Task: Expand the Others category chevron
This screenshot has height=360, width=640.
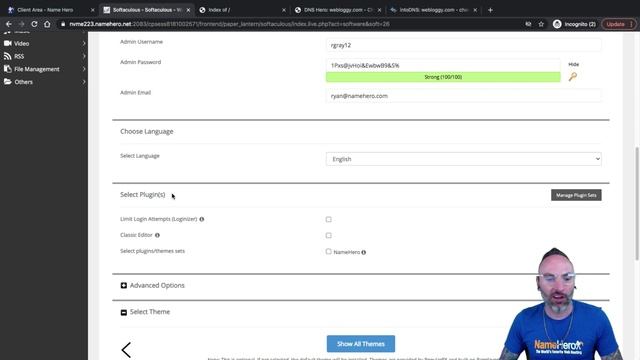Action: point(84,82)
